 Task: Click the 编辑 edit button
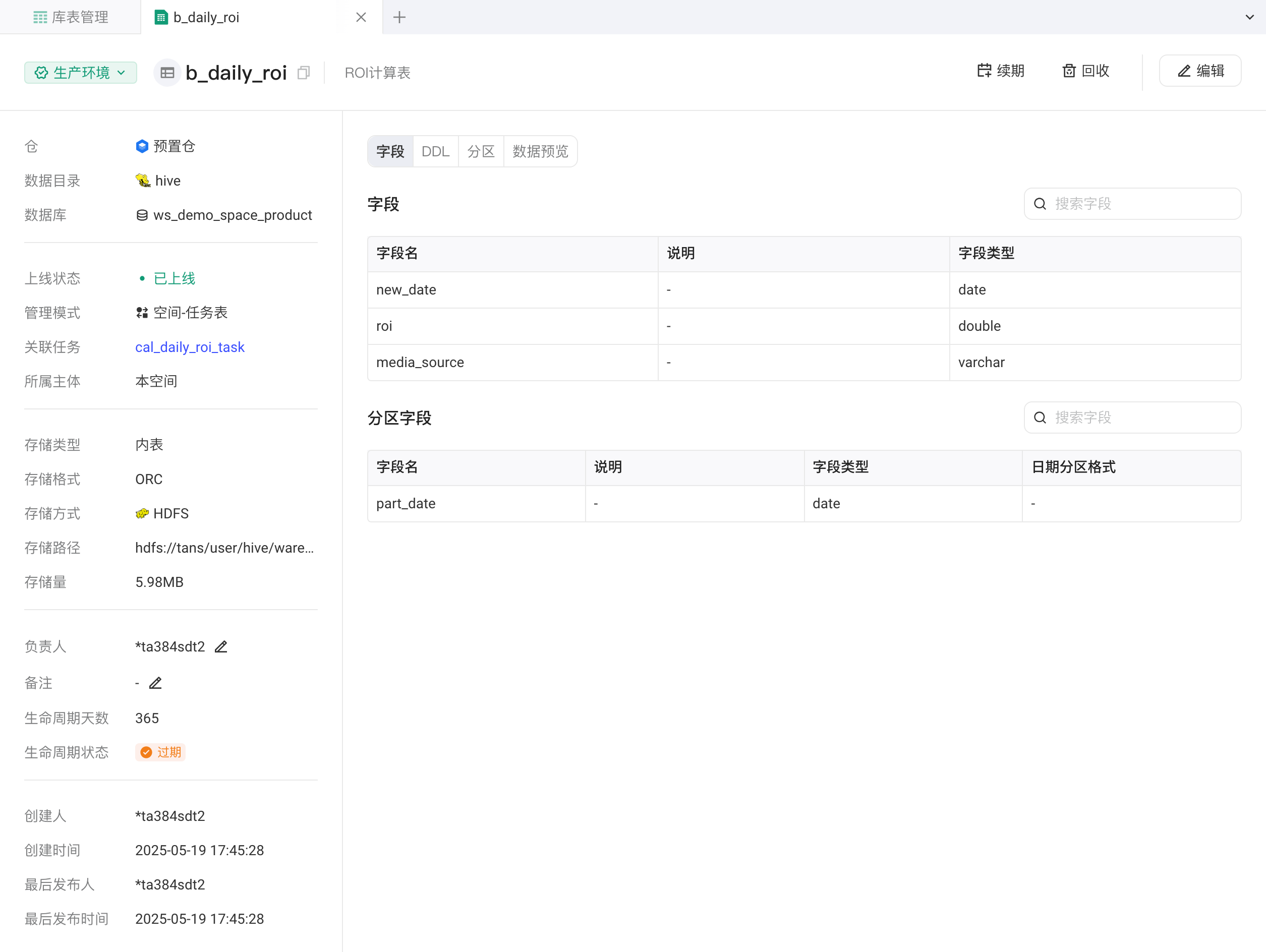pyautogui.click(x=1199, y=71)
